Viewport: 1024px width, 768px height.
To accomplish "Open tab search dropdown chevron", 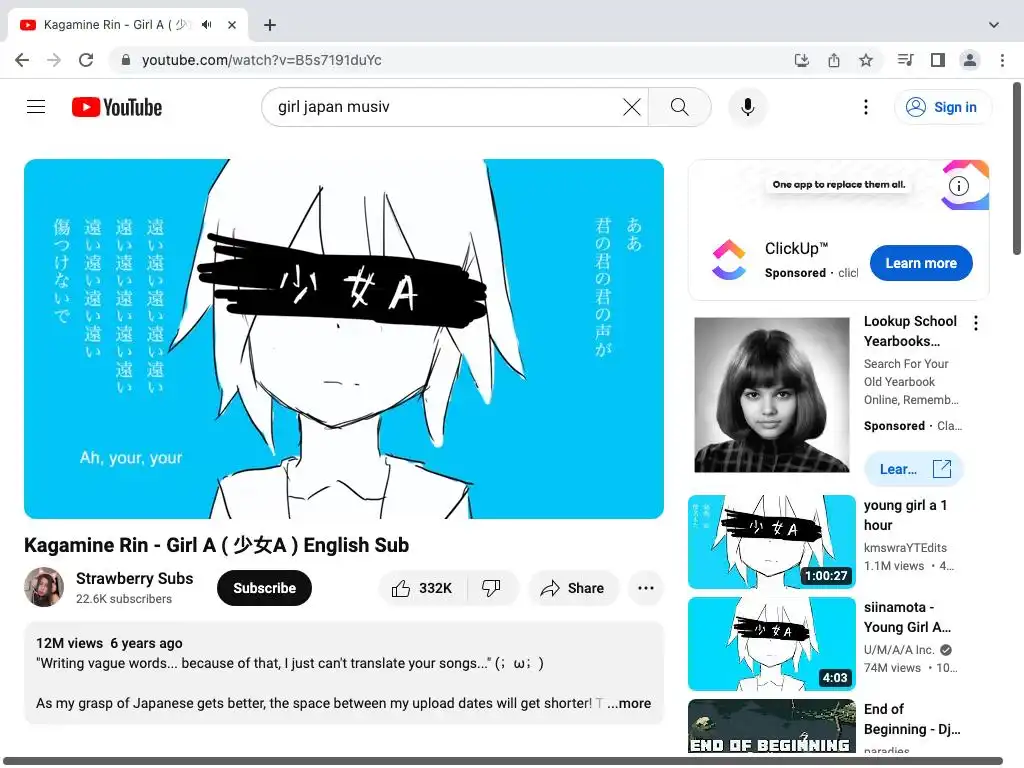I will (994, 25).
